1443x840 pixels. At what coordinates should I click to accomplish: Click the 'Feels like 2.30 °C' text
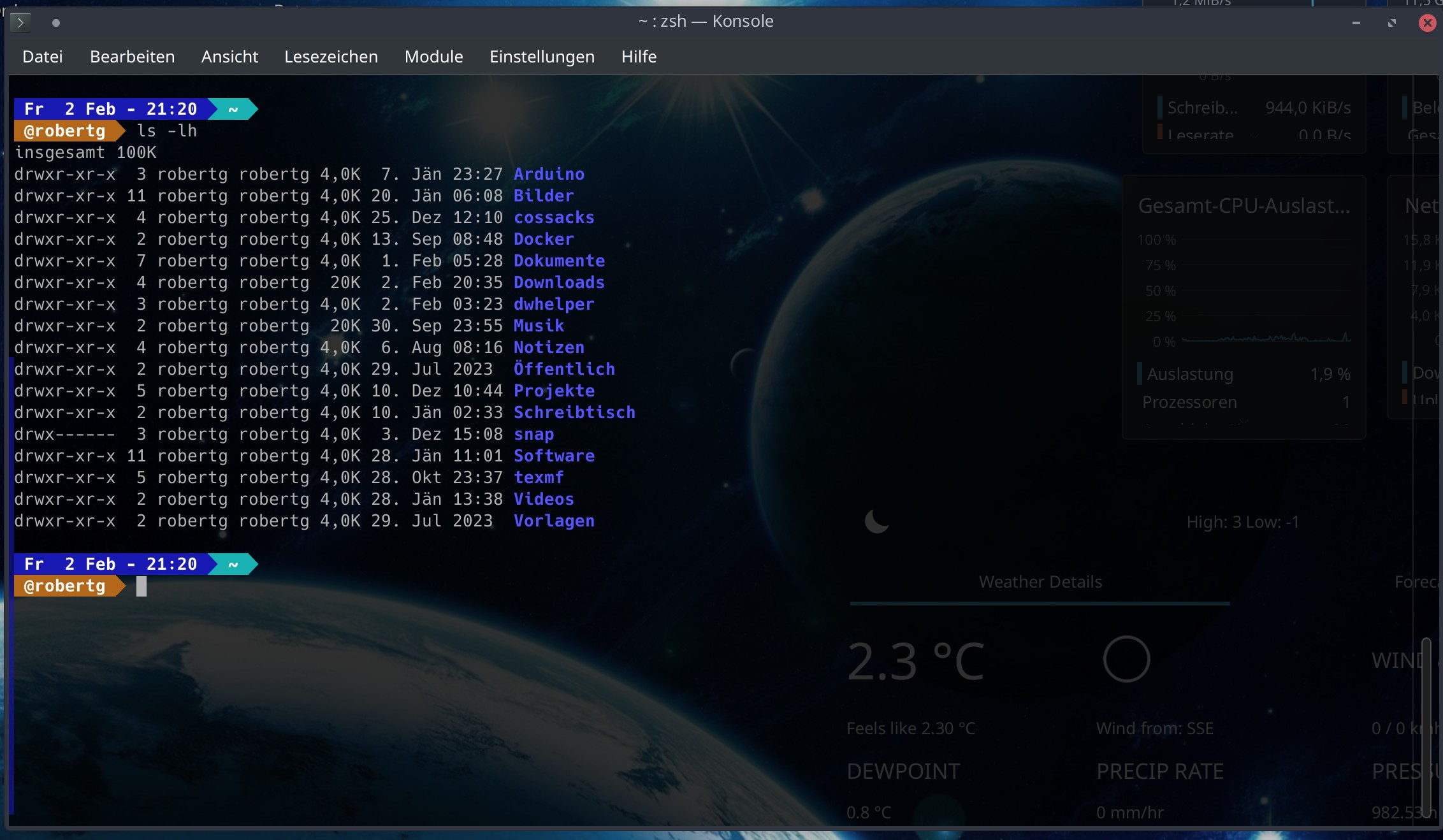point(911,728)
